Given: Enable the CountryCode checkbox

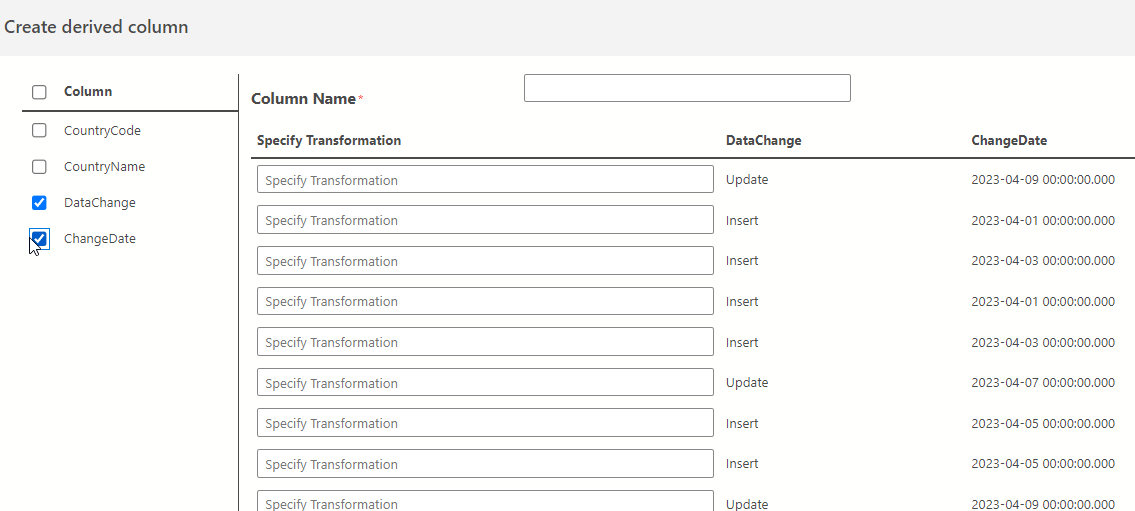Looking at the screenshot, I should click(x=39, y=130).
